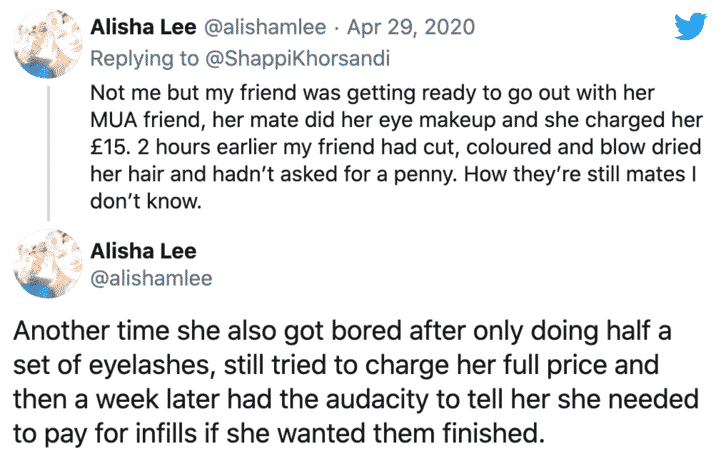Click @alishamlee handle beside the date
Image resolution: width=721 pixels, height=454 pixels.
pos(265,27)
